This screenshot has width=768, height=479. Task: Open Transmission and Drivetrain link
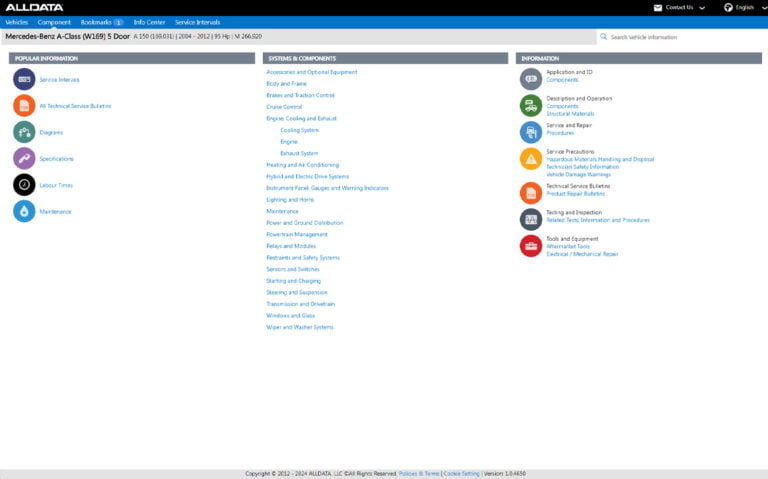click(x=300, y=304)
